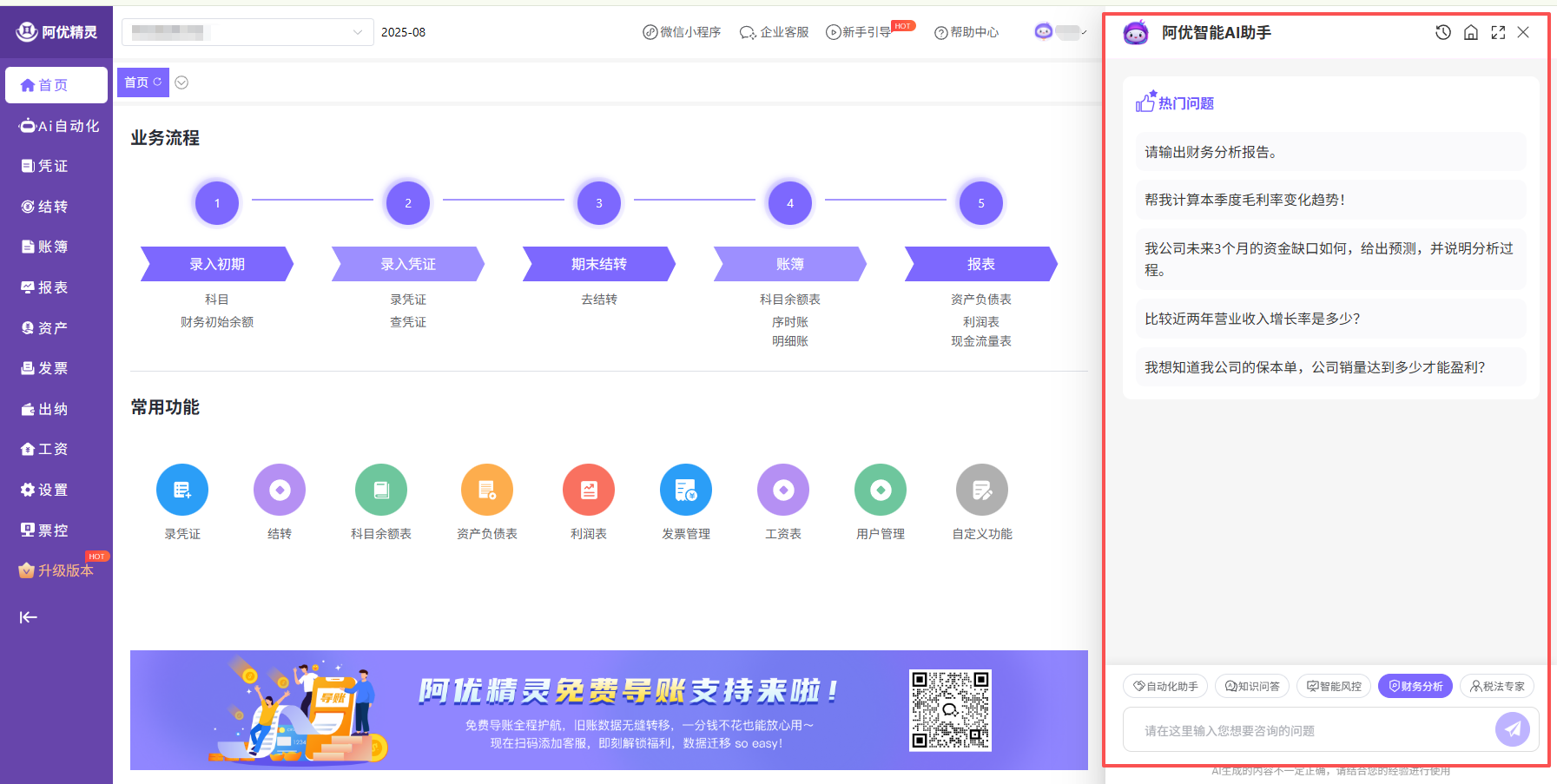Open the 录凭证 shortcut icon

(x=182, y=490)
